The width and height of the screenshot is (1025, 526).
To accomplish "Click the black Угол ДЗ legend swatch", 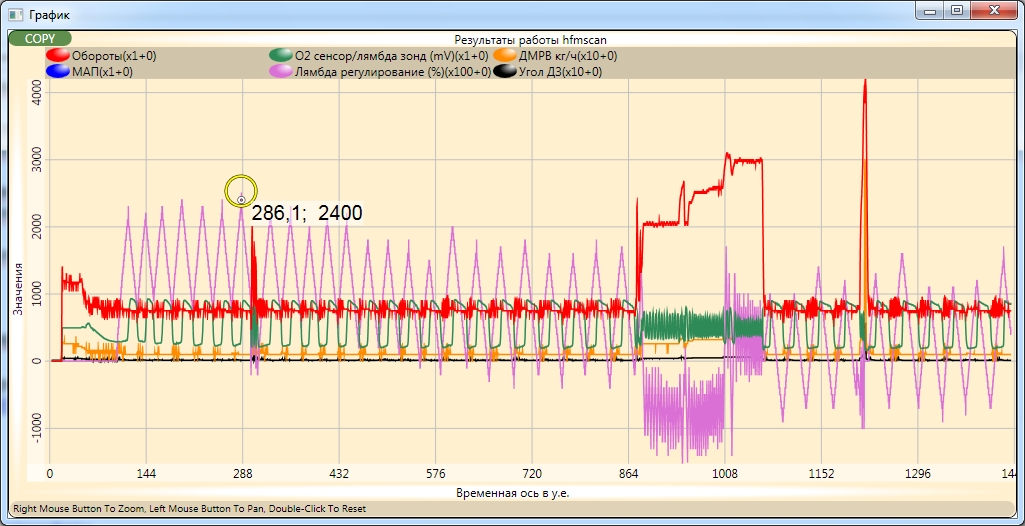I will click(x=505, y=72).
